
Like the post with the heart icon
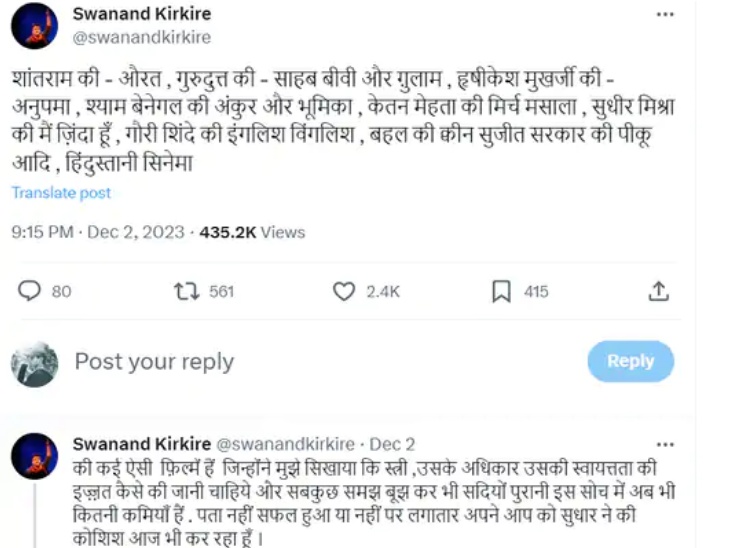(x=344, y=291)
